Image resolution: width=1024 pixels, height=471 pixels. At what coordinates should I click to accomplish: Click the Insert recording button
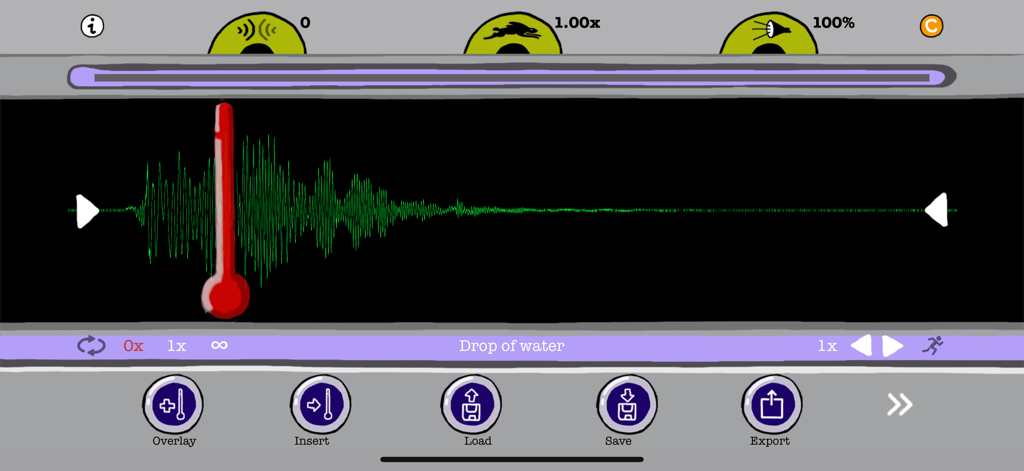321,405
